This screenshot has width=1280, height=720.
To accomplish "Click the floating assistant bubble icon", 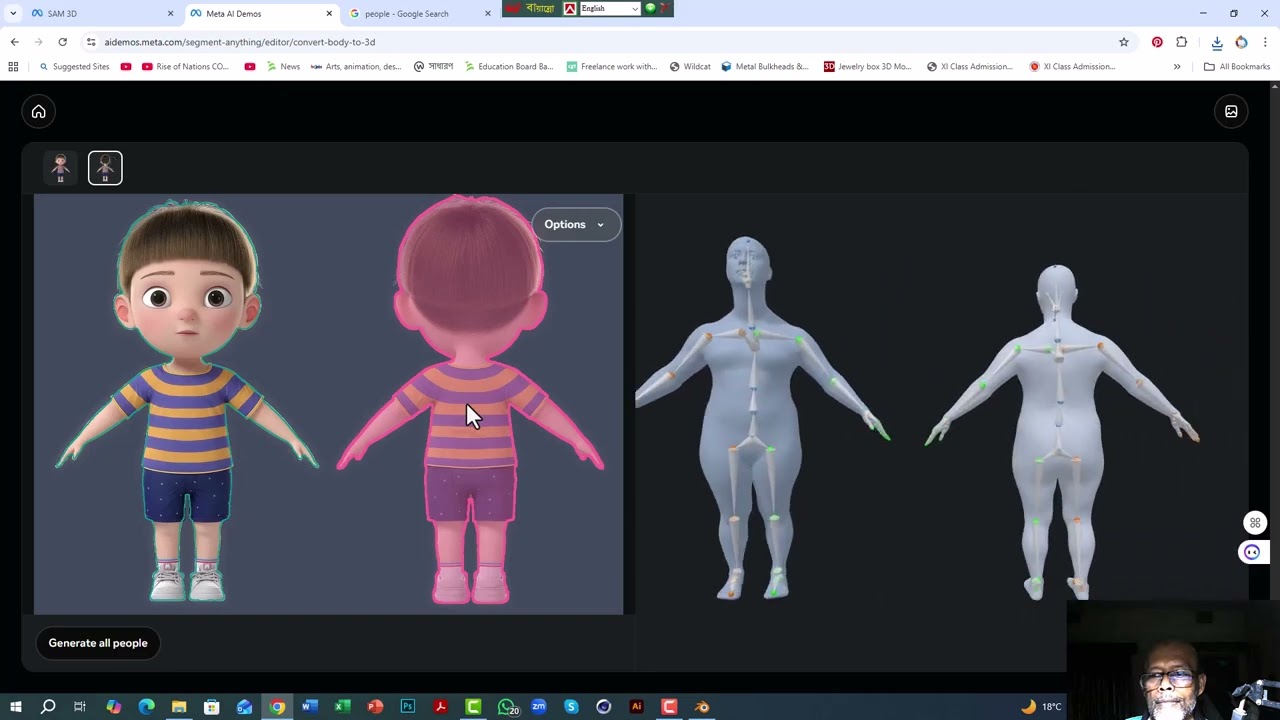I will [1252, 552].
